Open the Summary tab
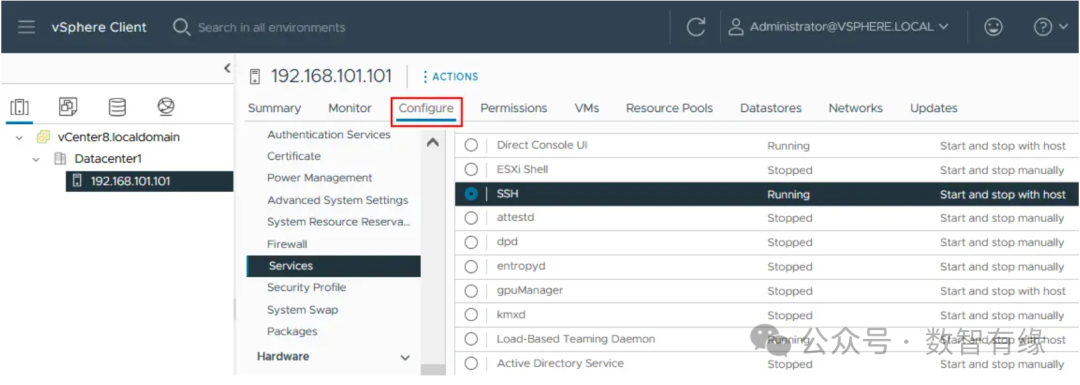This screenshot has width=1080, height=385. coord(274,108)
